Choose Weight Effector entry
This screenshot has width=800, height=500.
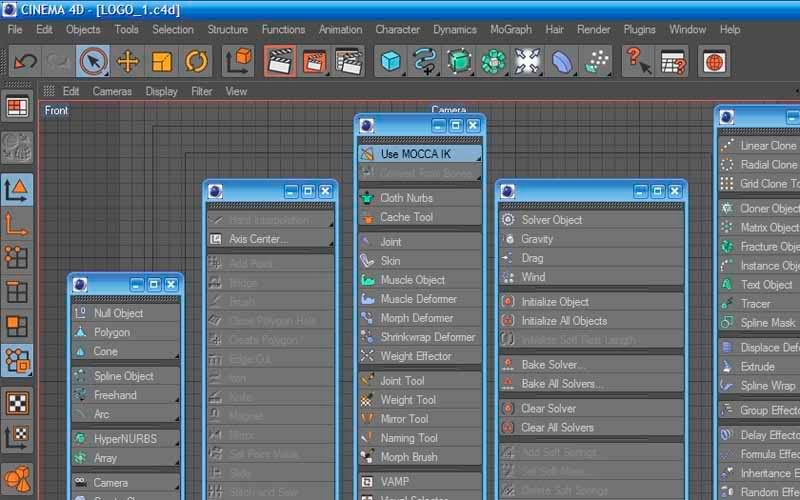(x=419, y=356)
